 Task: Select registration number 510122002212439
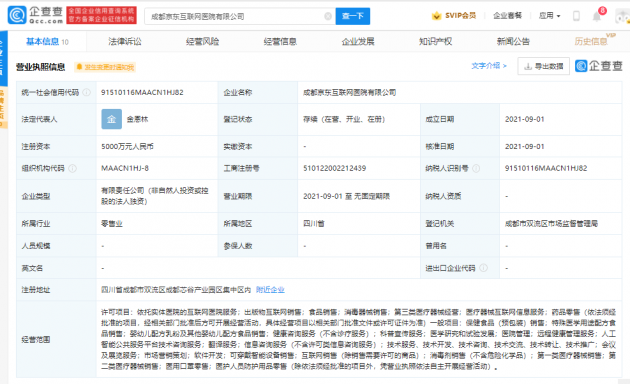(334, 168)
